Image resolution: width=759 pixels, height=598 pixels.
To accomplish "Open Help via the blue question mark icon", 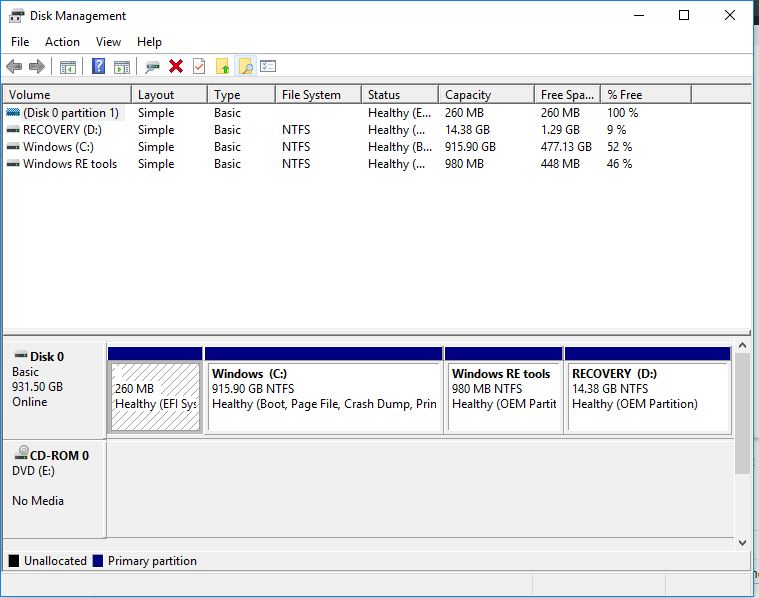I will [98, 66].
